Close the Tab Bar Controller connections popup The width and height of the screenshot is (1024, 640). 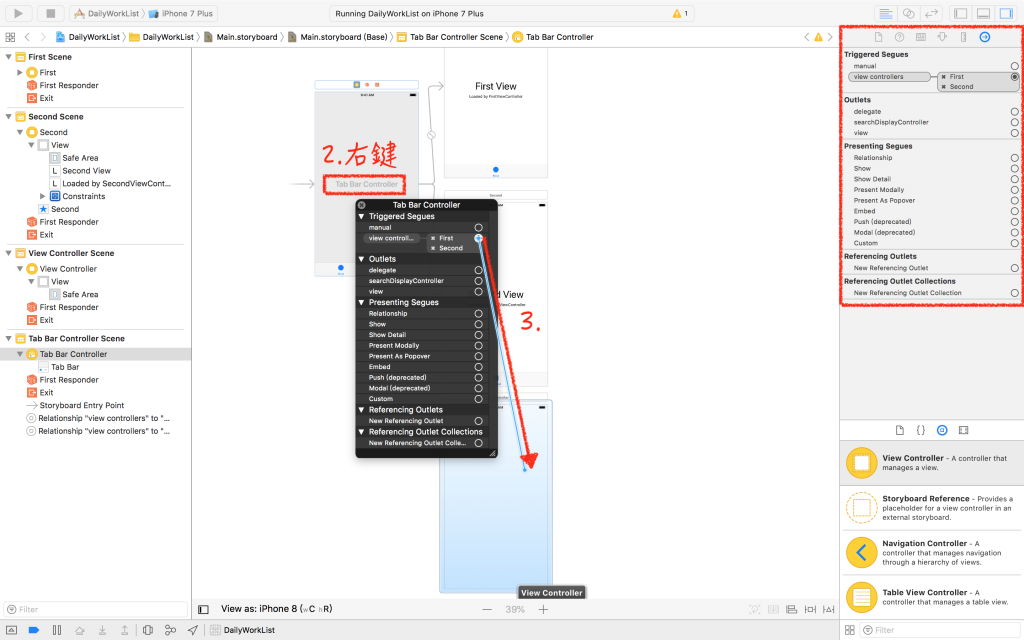[361, 205]
